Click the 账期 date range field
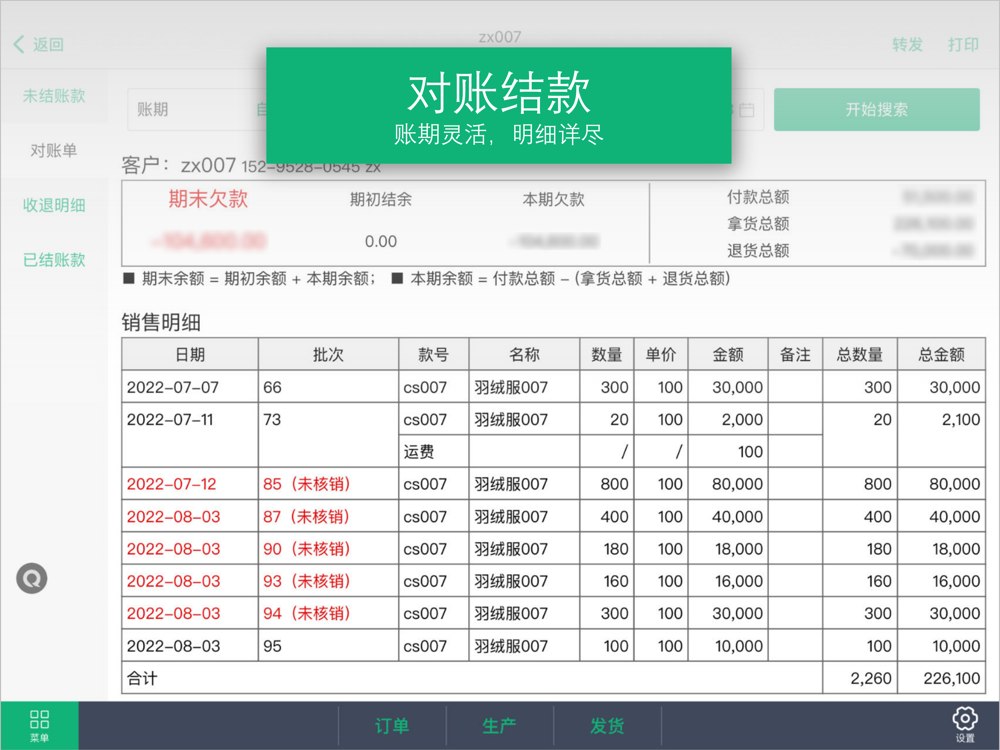Viewport: 1000px width, 750px height. click(446, 110)
